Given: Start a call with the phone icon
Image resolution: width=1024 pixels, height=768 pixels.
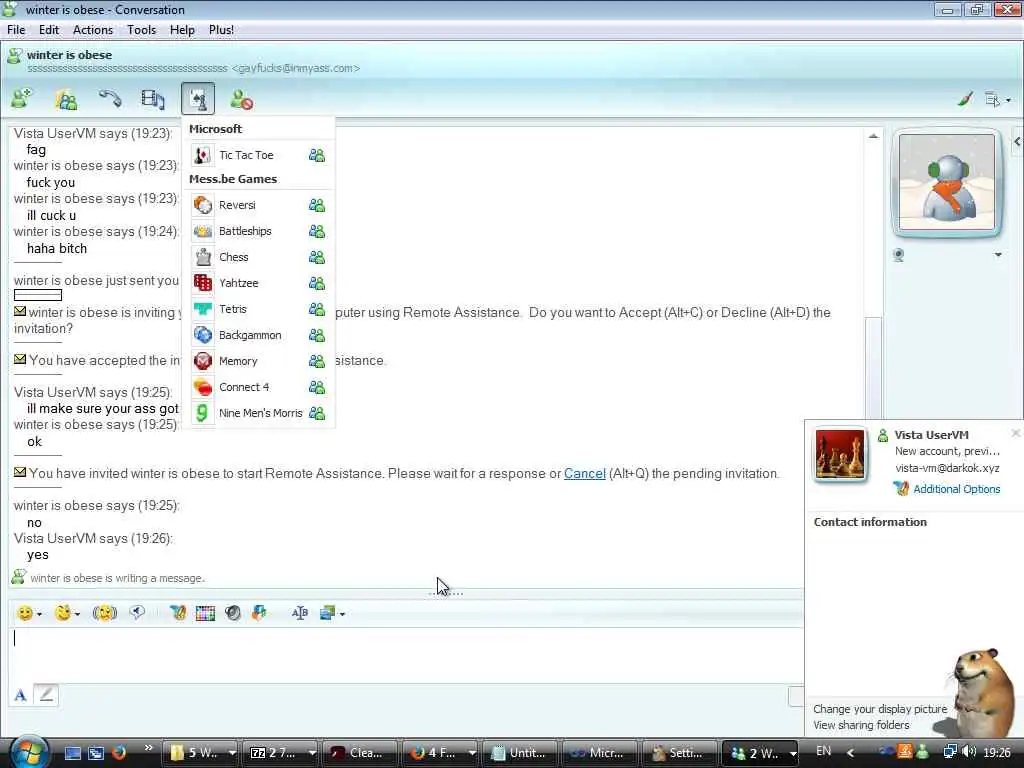Looking at the screenshot, I should [110, 99].
